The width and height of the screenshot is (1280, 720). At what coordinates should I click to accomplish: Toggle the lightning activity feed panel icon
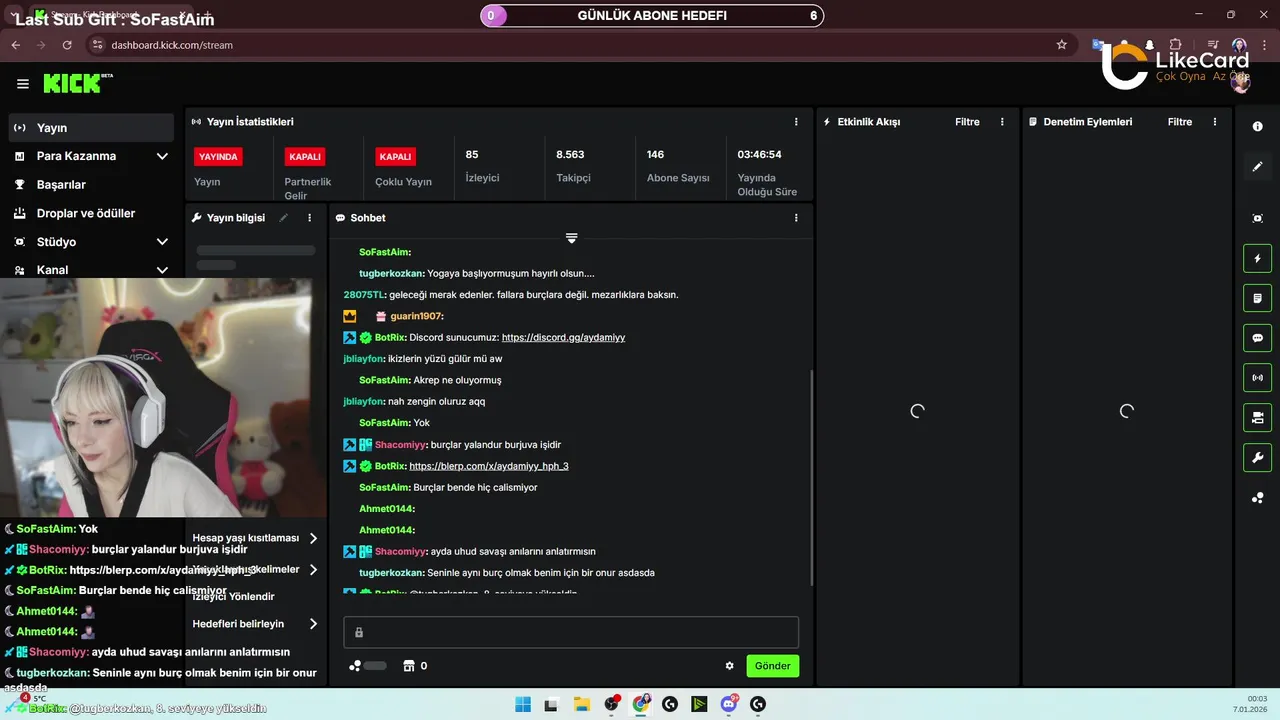(1257, 259)
